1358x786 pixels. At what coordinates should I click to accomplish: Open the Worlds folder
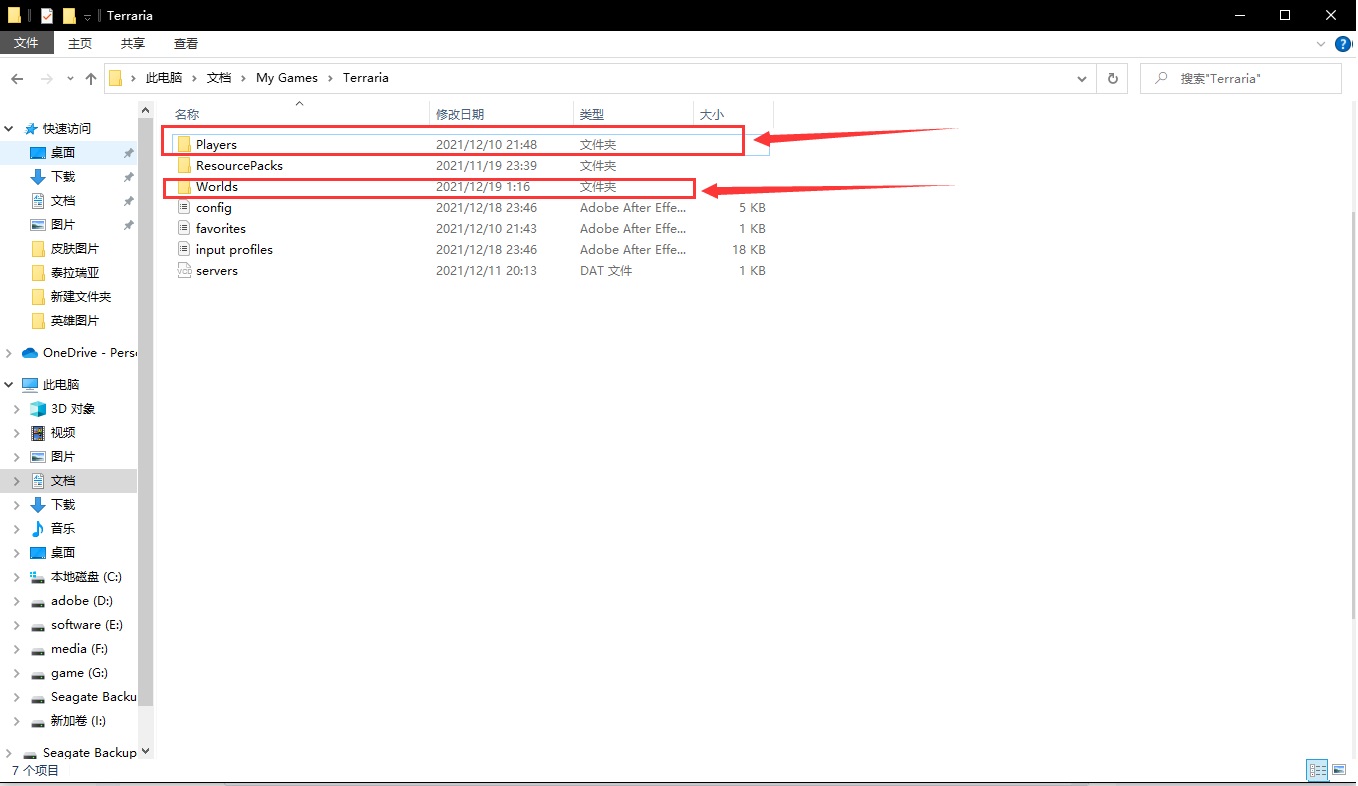[x=216, y=187]
